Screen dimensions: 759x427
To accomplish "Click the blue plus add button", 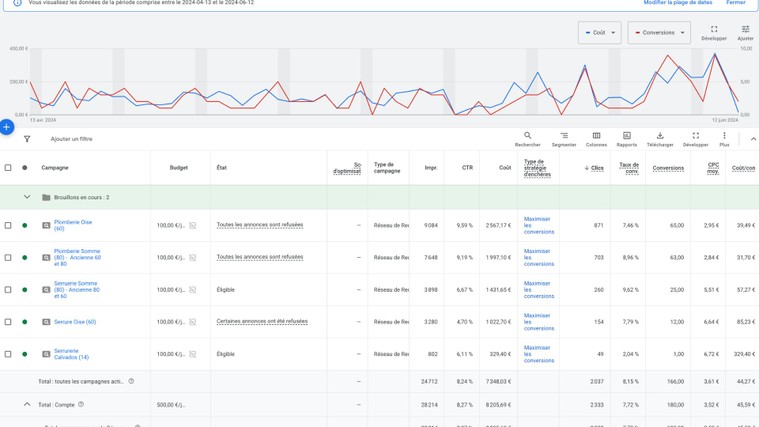I will pos(7,127).
